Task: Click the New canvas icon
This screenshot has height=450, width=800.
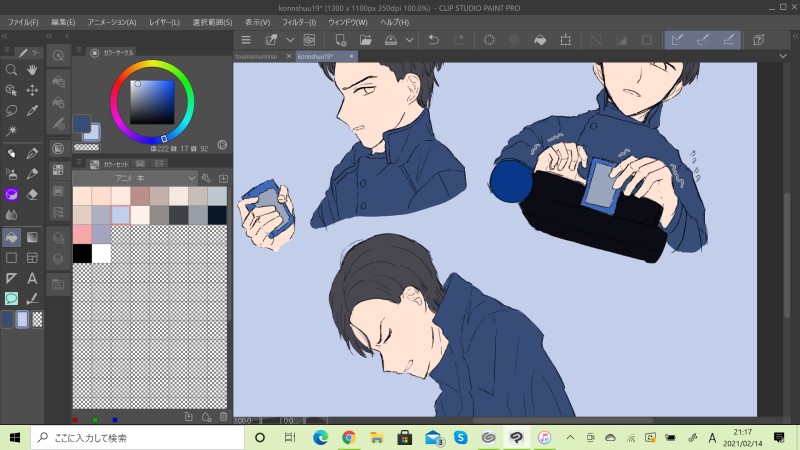Action: (340, 40)
